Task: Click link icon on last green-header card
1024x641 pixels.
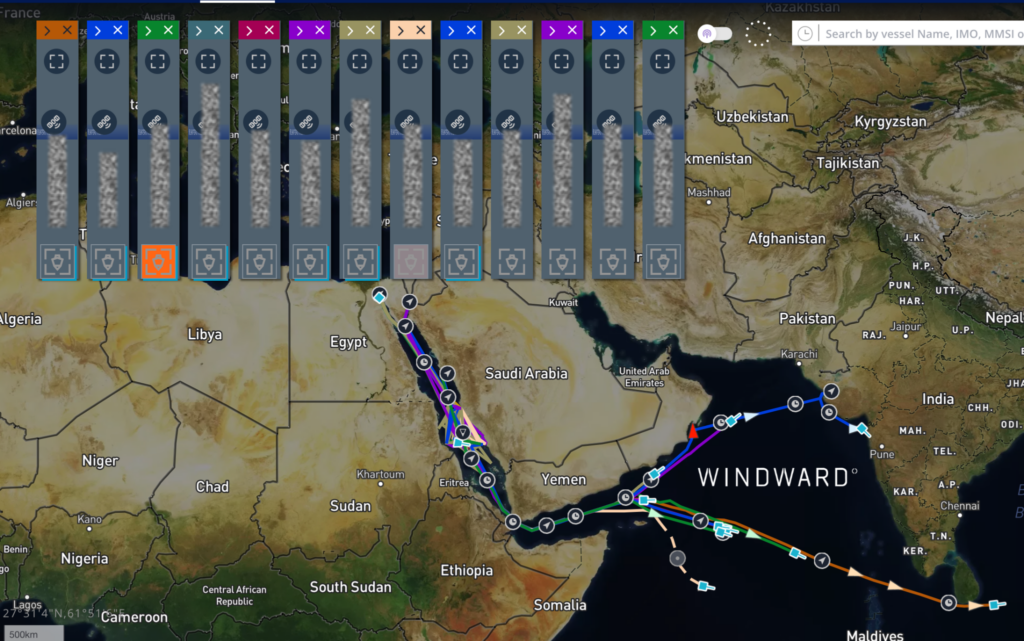Action: click(x=660, y=121)
